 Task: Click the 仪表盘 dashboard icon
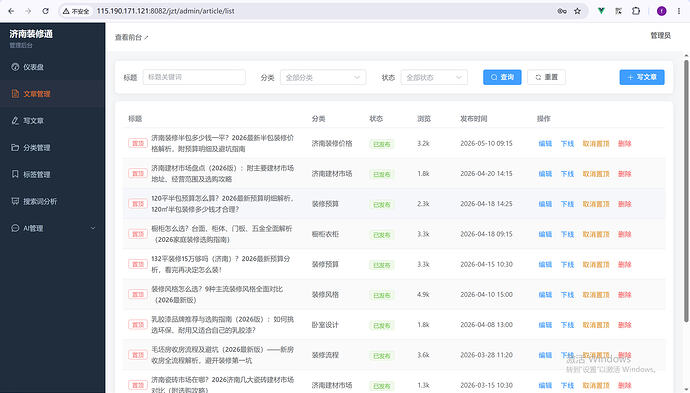click(15, 67)
